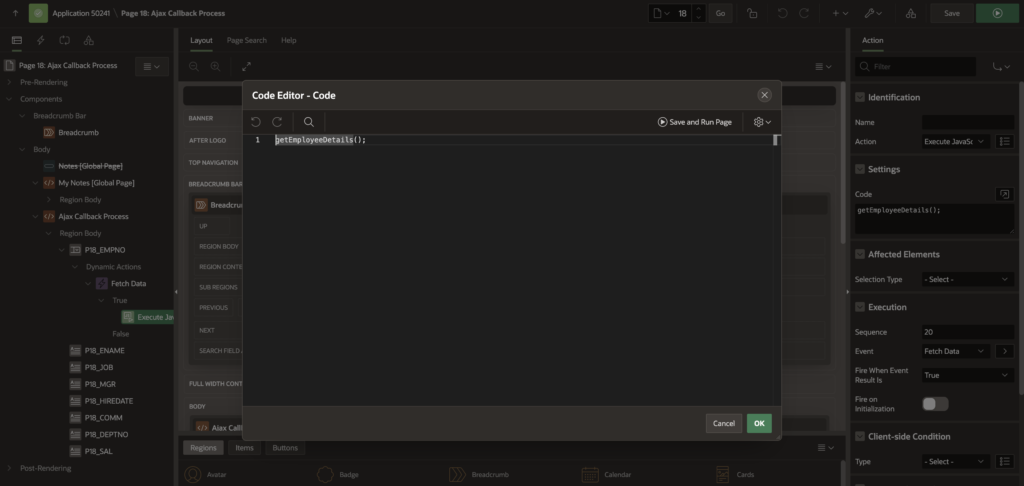Click the redo icon in Code Editor toolbar

(x=277, y=121)
